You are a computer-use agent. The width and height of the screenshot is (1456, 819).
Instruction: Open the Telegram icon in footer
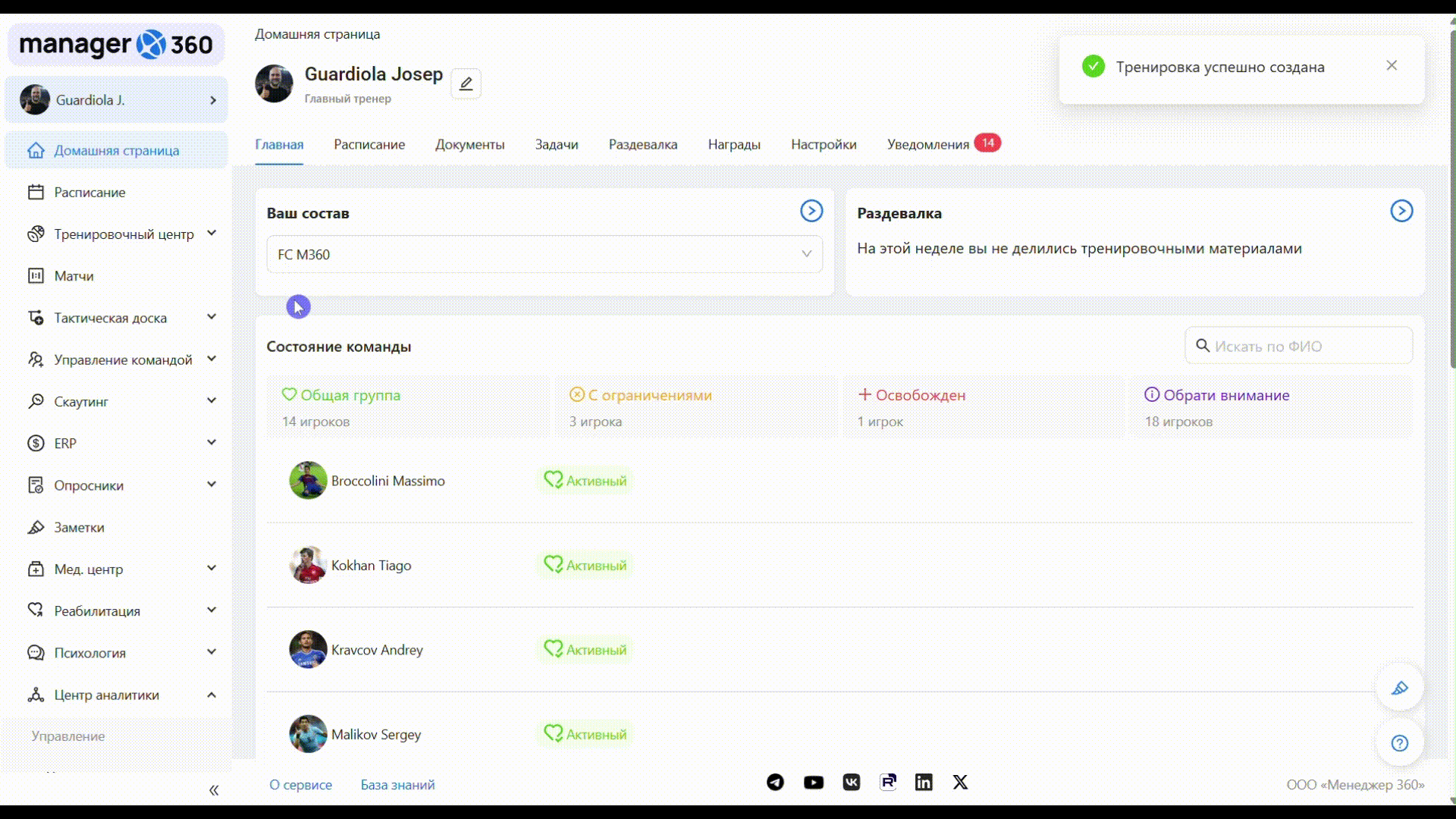pyautogui.click(x=775, y=783)
